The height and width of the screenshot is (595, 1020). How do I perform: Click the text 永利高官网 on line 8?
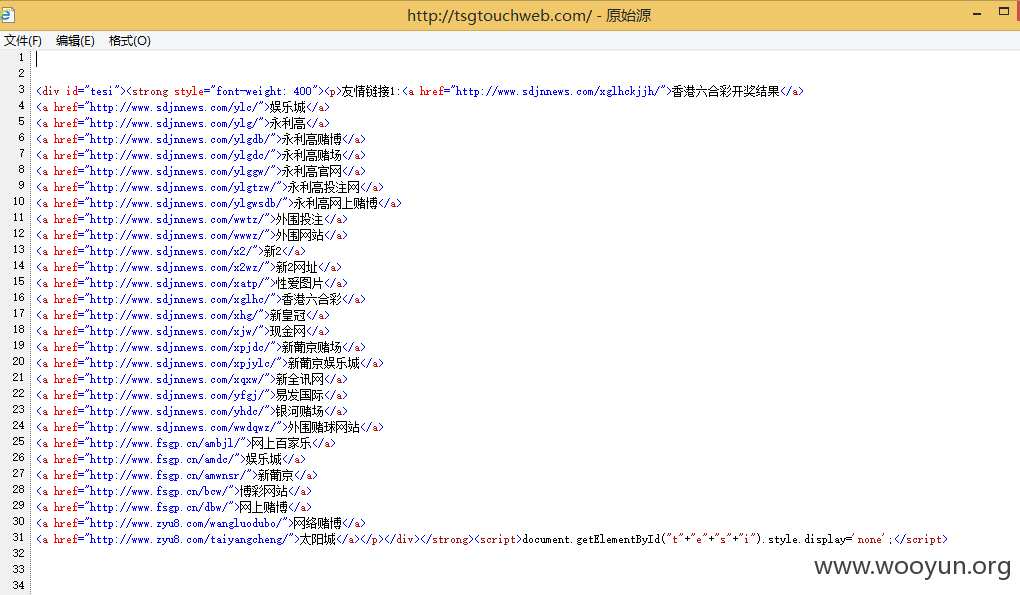click(312, 171)
